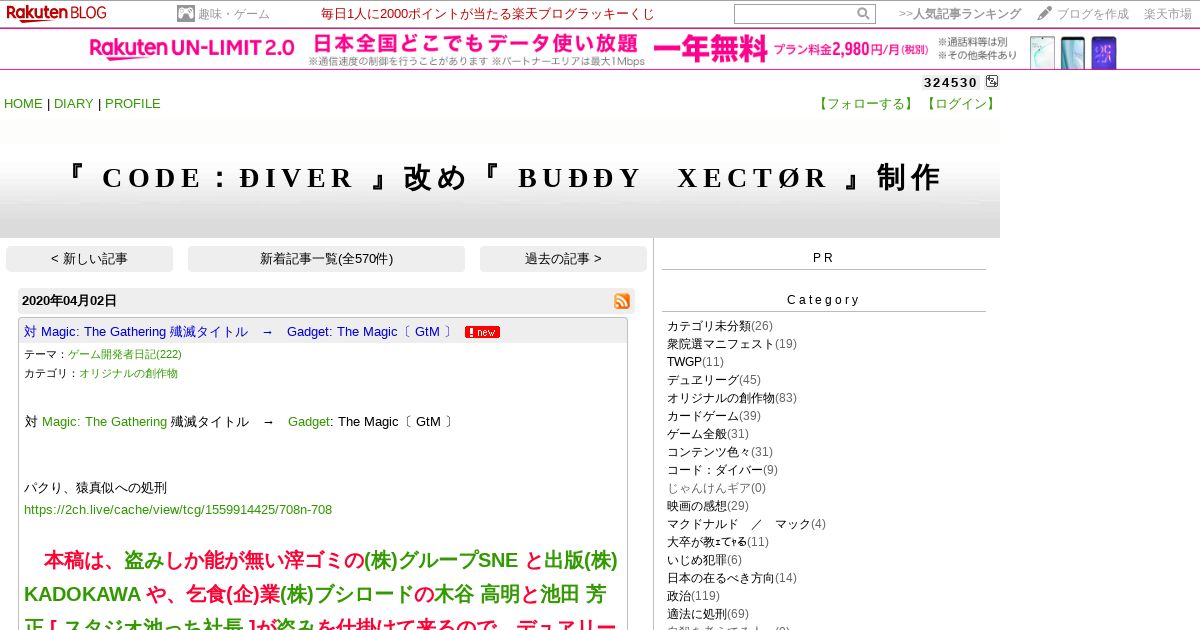
Task: Select sidebar category 政治(119)
Action: 693,596
